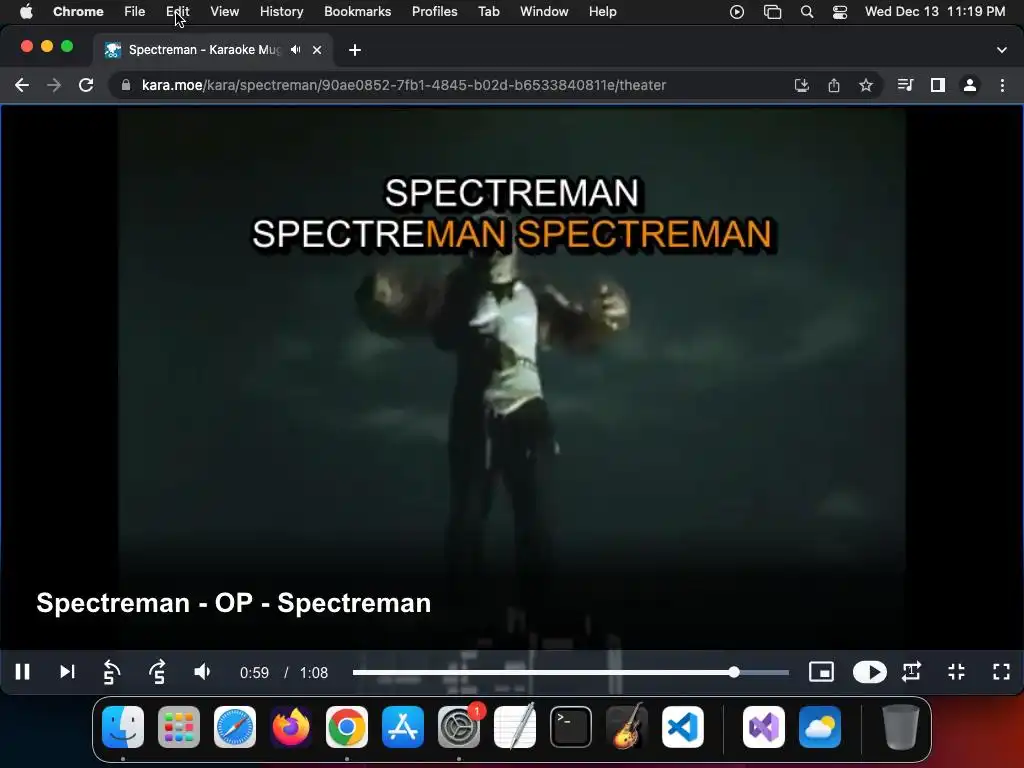Open Chrome media controls icon

[x=905, y=85]
